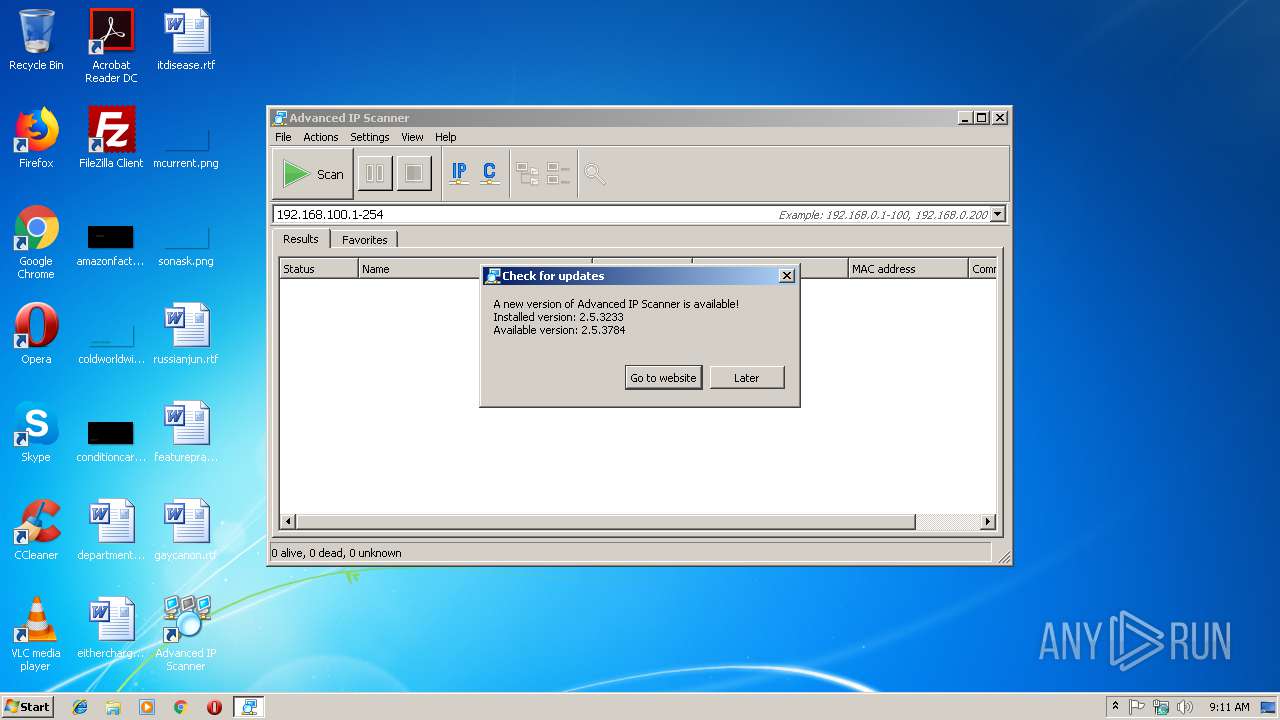Sort by the Status column header

coord(319,269)
